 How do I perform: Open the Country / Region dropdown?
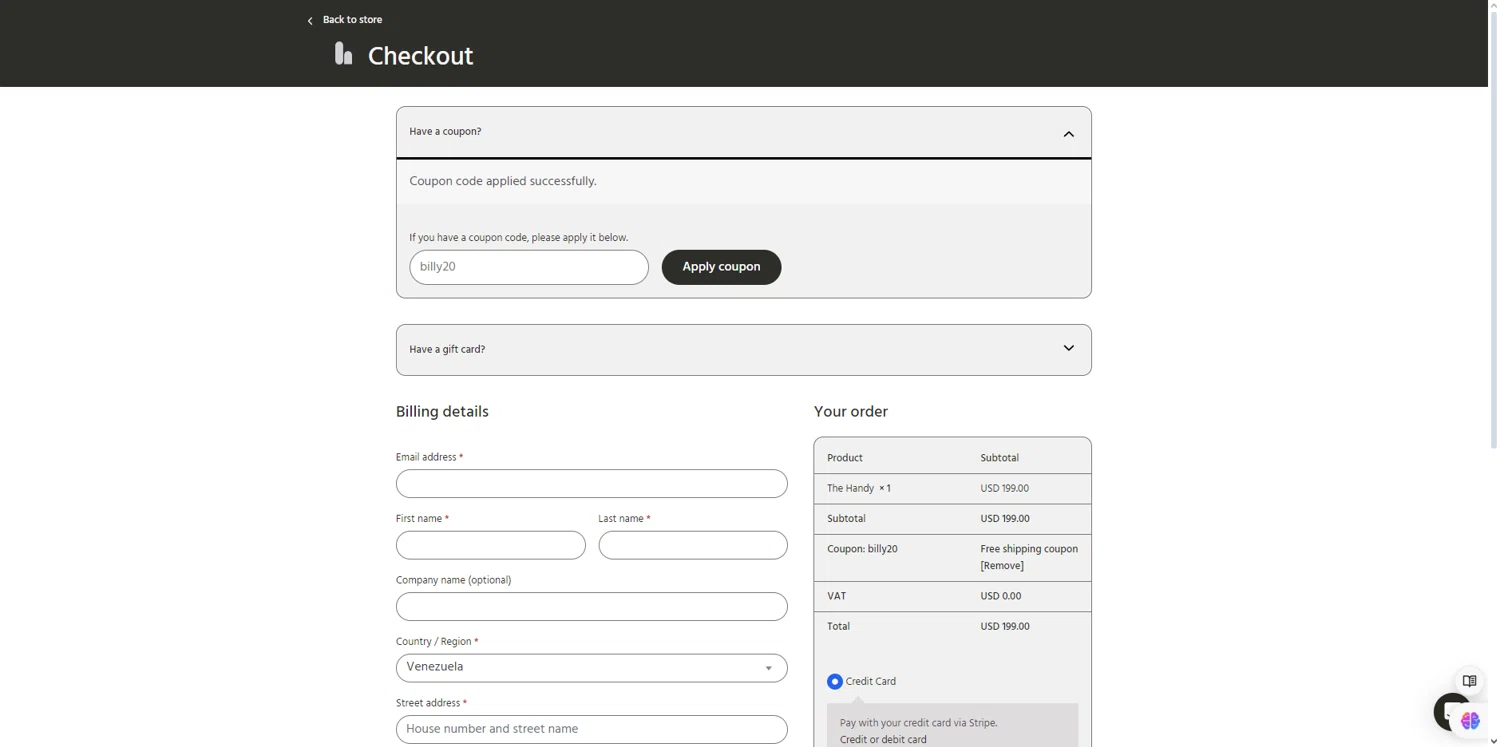592,668
